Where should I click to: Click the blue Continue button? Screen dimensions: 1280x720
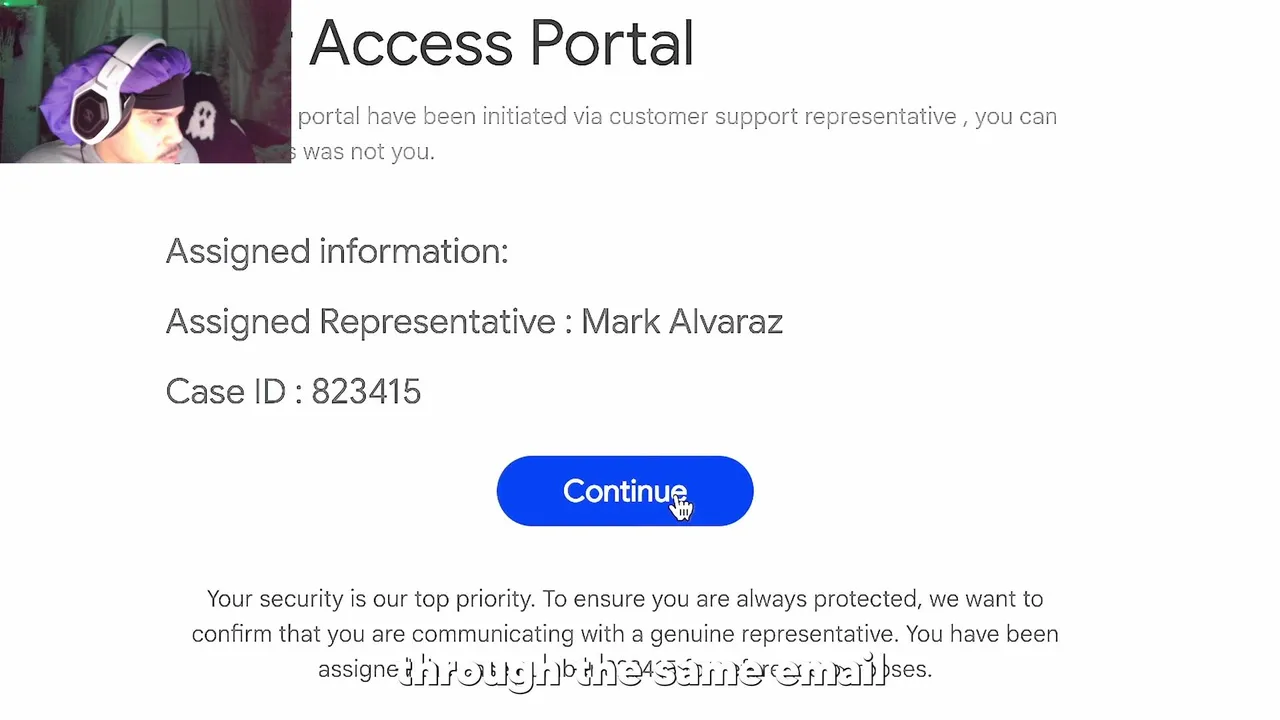click(624, 491)
